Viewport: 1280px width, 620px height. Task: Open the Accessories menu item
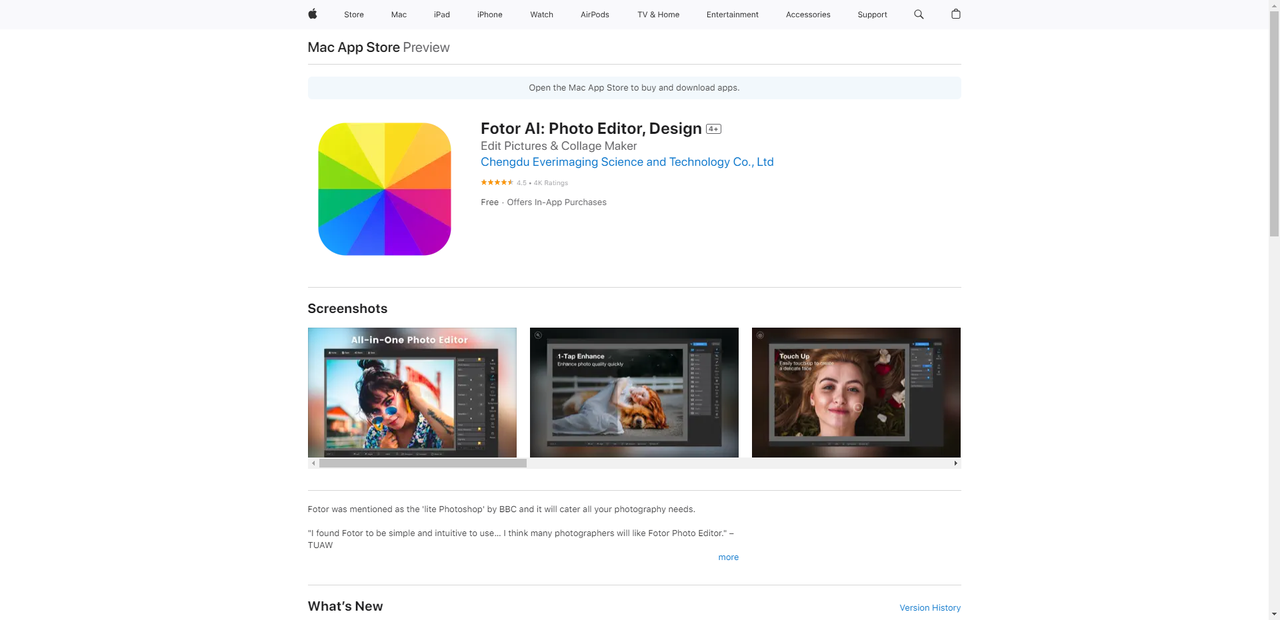pos(808,15)
